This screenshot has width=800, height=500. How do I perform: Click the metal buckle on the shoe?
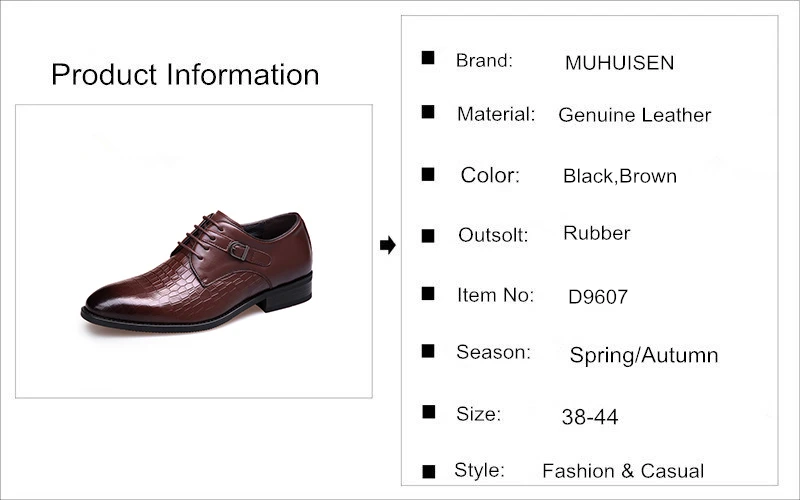tap(238, 251)
